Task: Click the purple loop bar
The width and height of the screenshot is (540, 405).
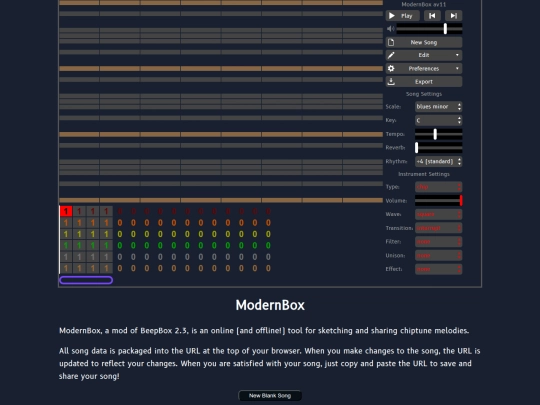Action: pos(86,280)
